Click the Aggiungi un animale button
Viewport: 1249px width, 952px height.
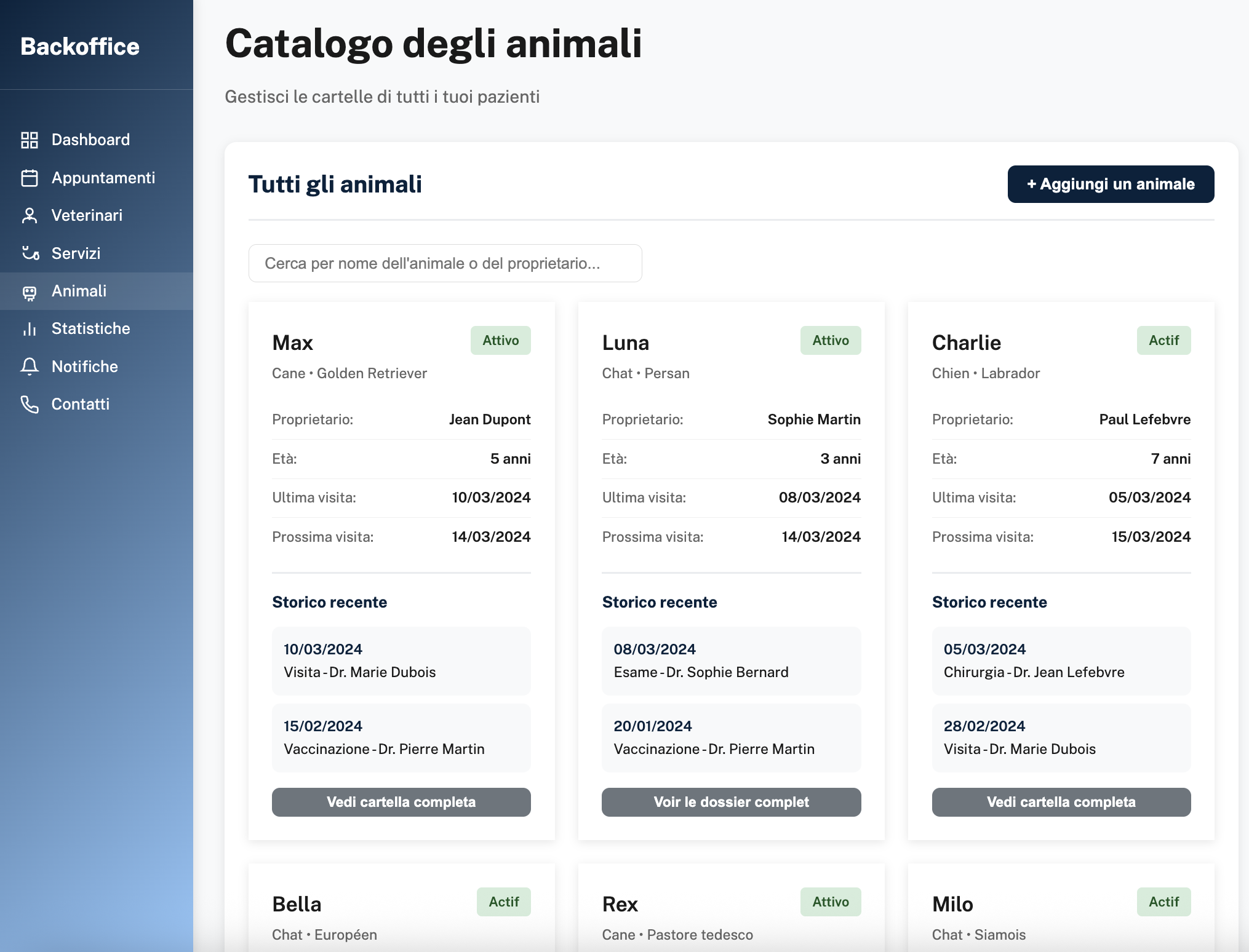[1111, 184]
